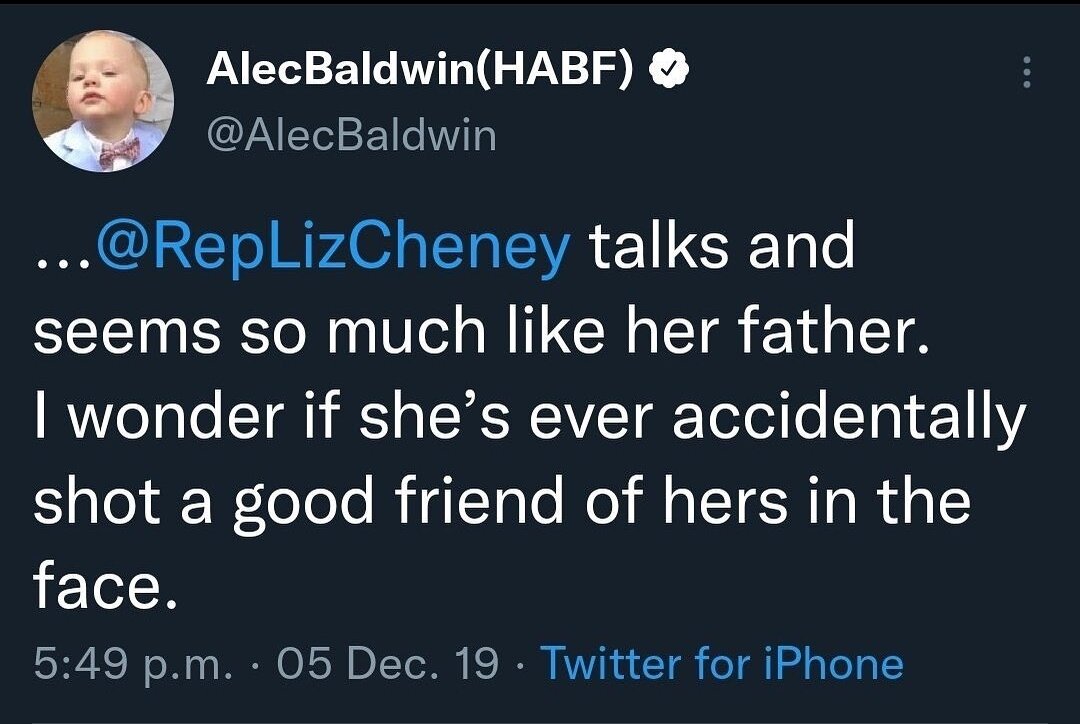Click the words "talks and" after mention
This screenshot has width=1080, height=724.
coord(722,247)
